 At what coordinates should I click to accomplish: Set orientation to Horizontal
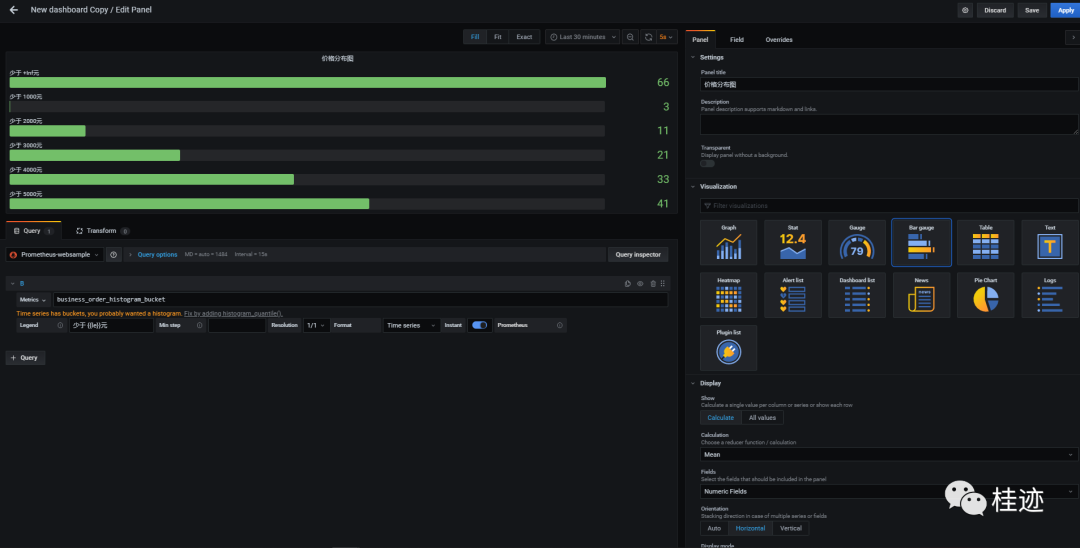[x=750, y=528]
